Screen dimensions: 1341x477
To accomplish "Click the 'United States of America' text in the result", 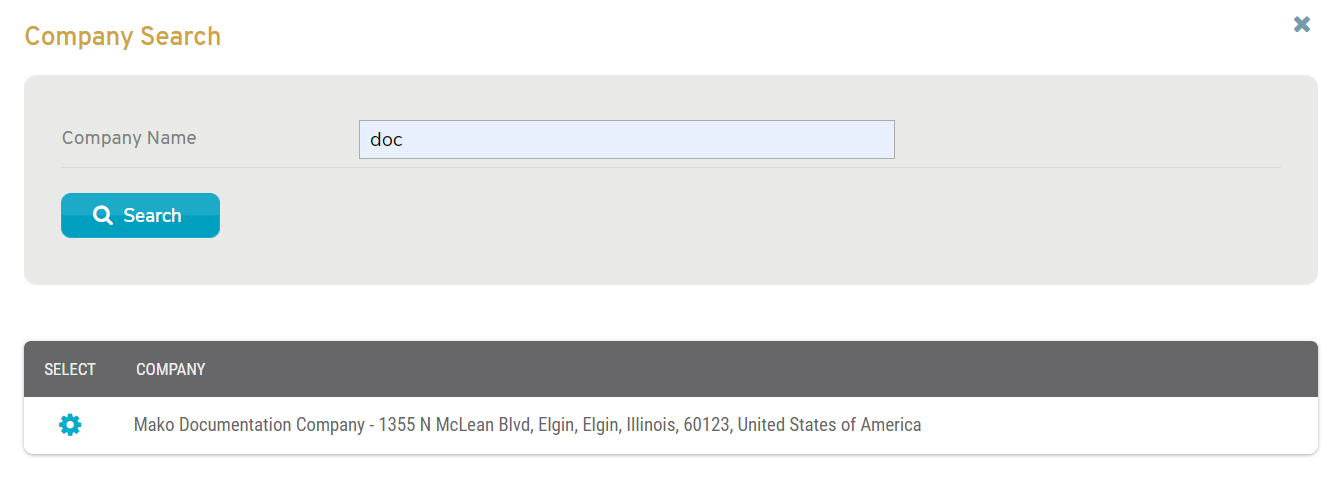I will click(829, 425).
